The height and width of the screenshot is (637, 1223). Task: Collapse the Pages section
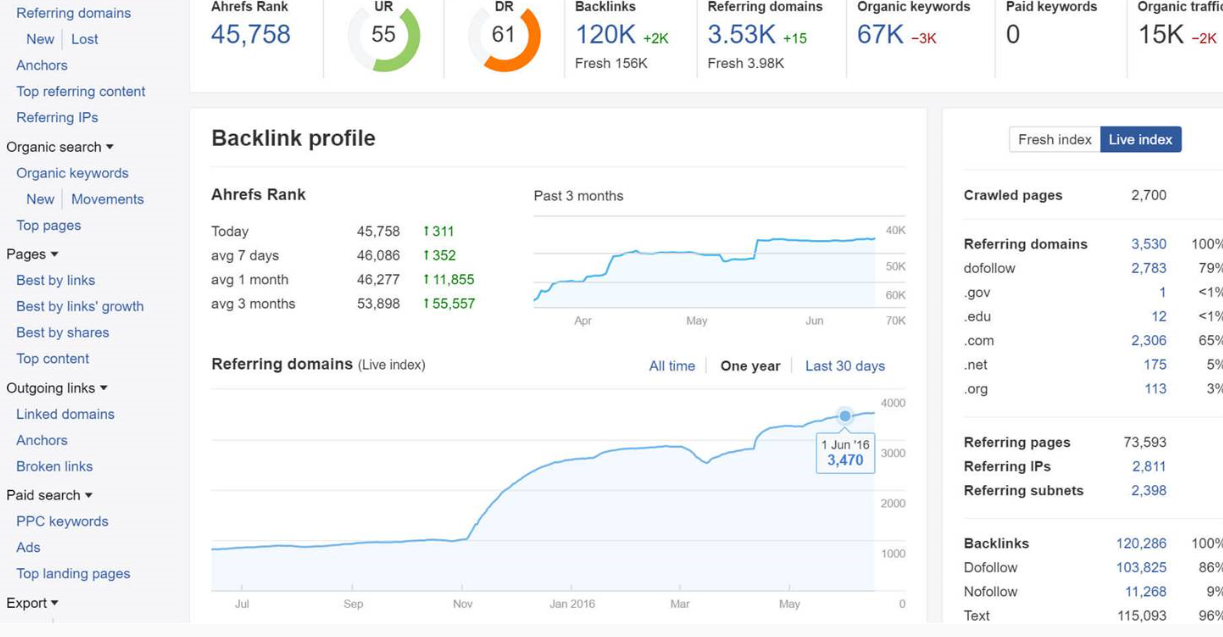tap(30, 253)
